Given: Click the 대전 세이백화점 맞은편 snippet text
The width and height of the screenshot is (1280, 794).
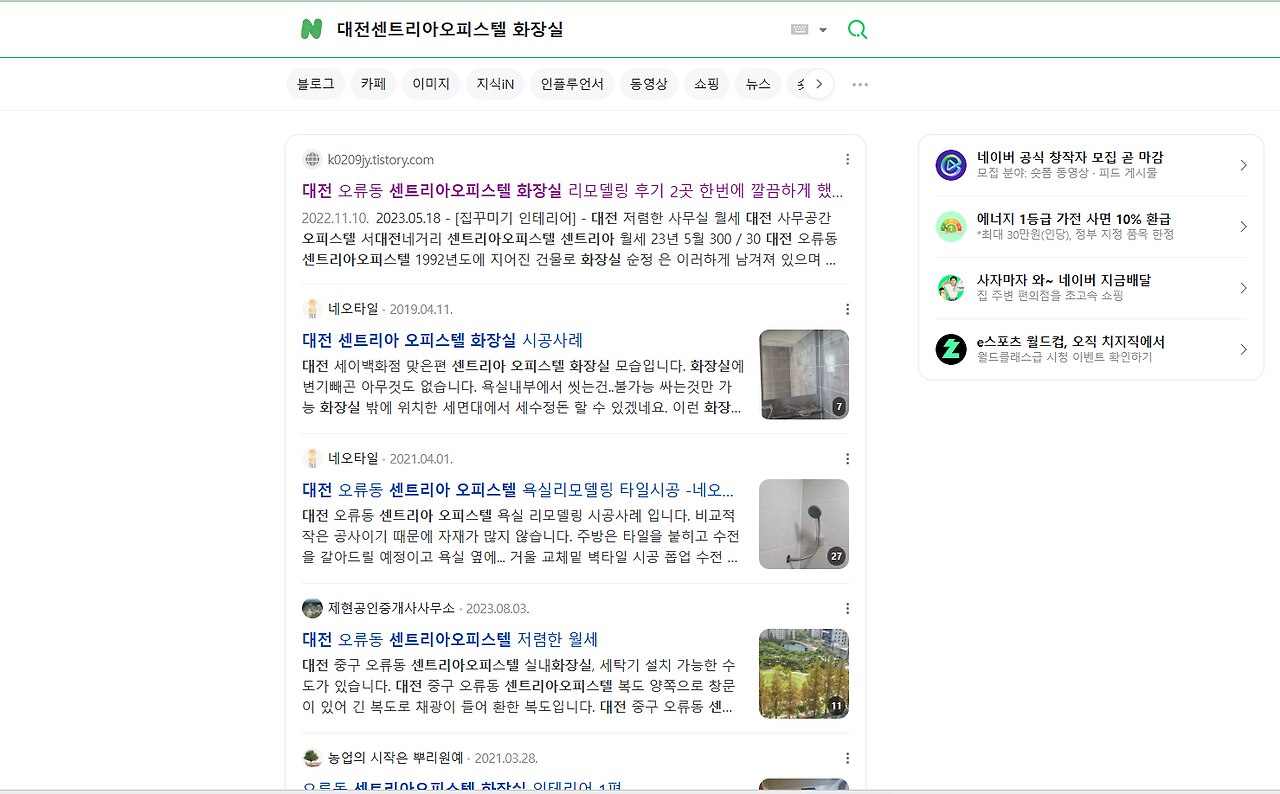Looking at the screenshot, I should pos(523,386).
